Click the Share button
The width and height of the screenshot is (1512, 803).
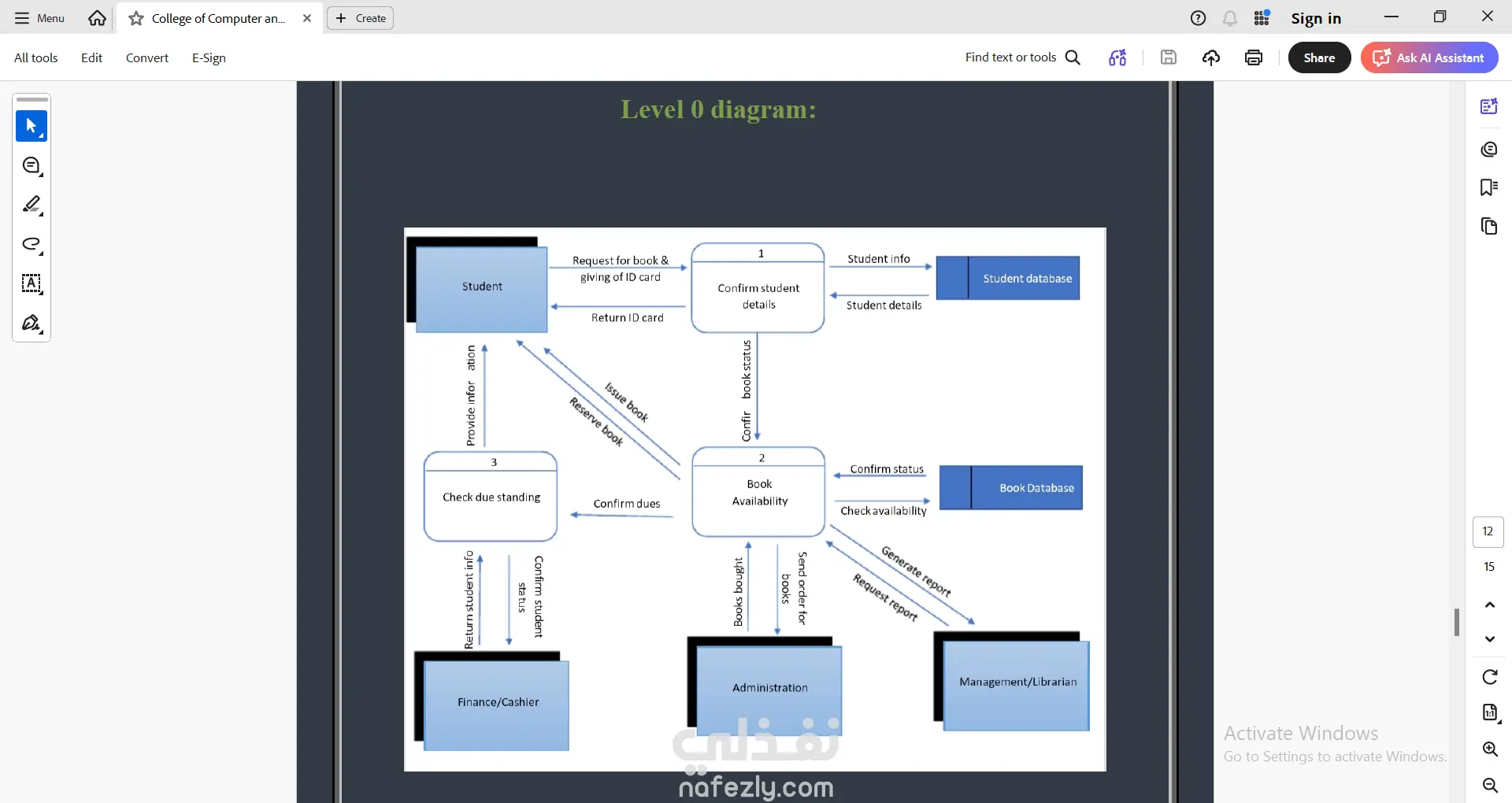click(x=1319, y=57)
